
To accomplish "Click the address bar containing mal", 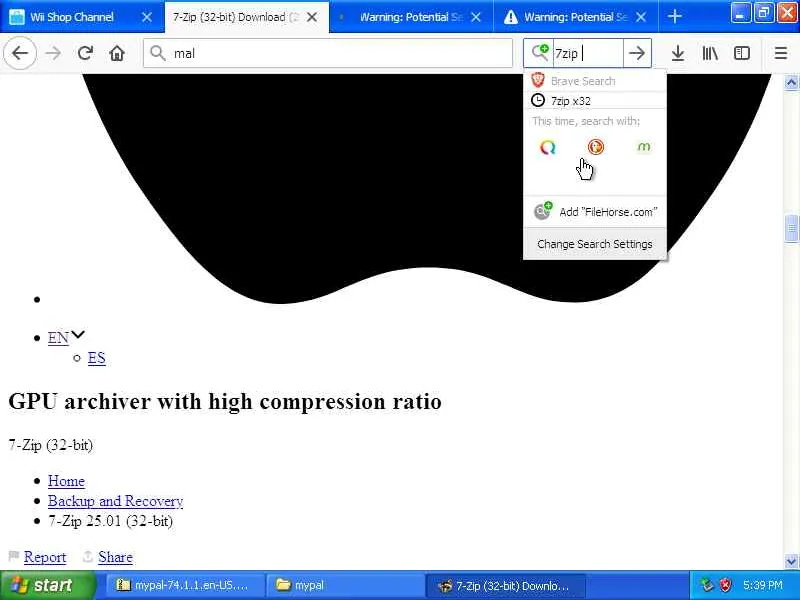I will tap(328, 53).
